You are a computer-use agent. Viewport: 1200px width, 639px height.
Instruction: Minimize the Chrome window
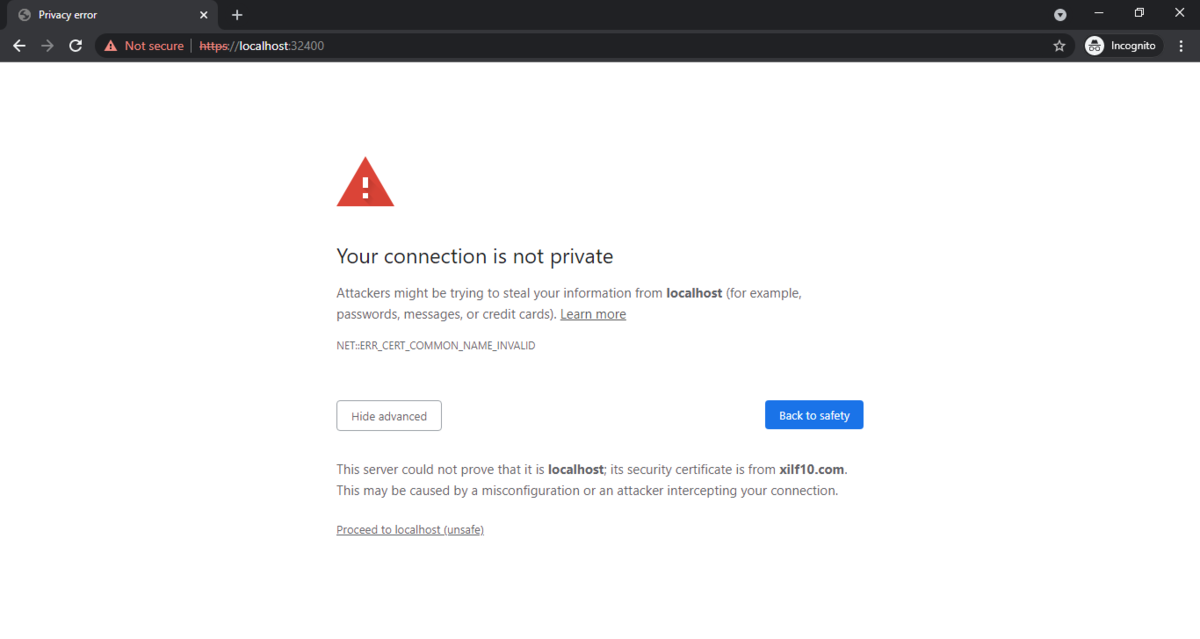tap(1099, 13)
